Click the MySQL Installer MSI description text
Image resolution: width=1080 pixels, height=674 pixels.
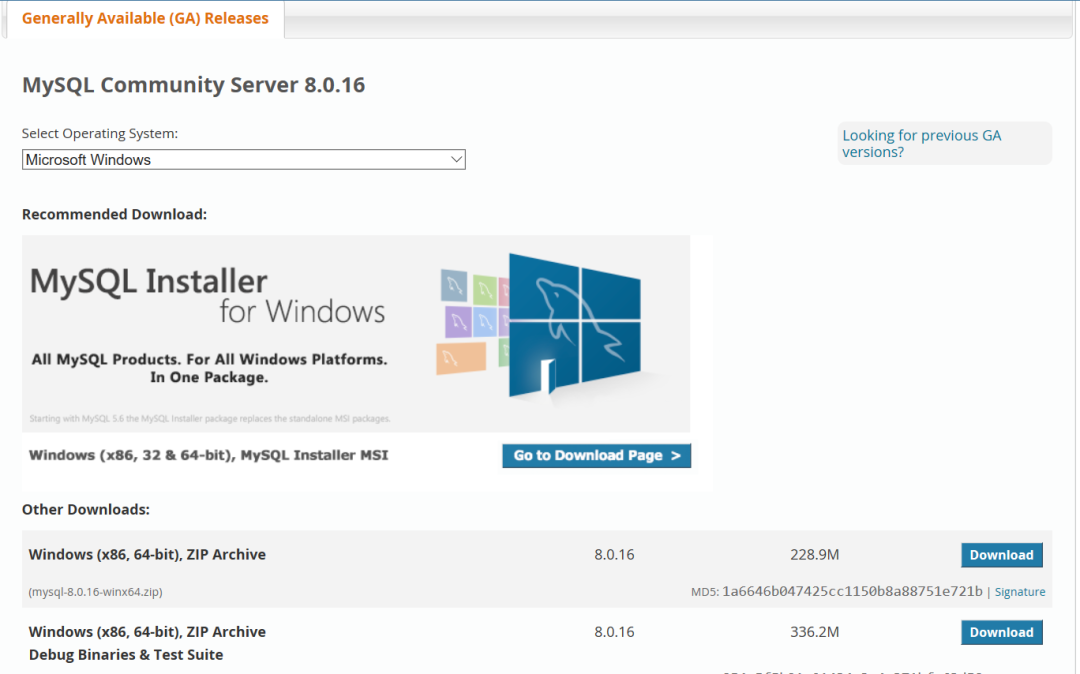click(209, 455)
